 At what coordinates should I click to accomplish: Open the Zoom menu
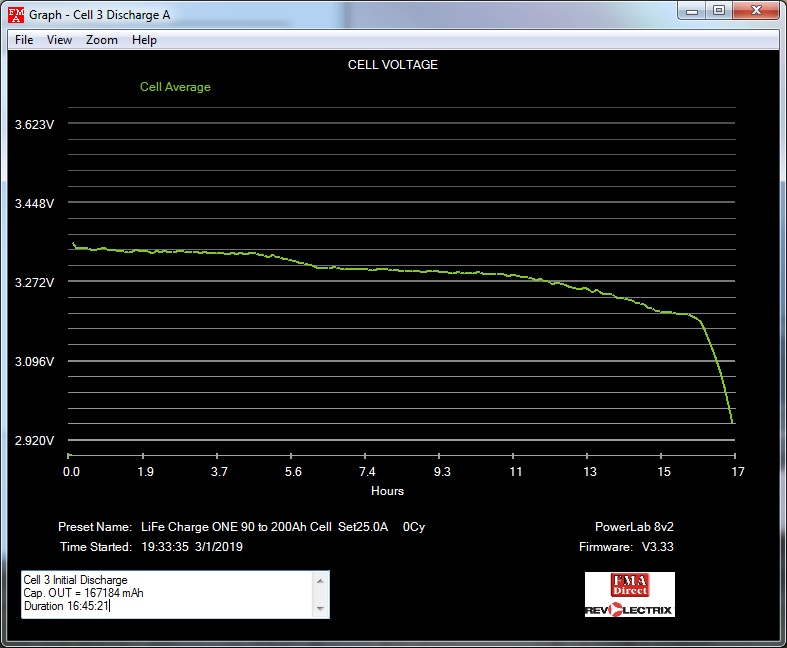tap(101, 40)
